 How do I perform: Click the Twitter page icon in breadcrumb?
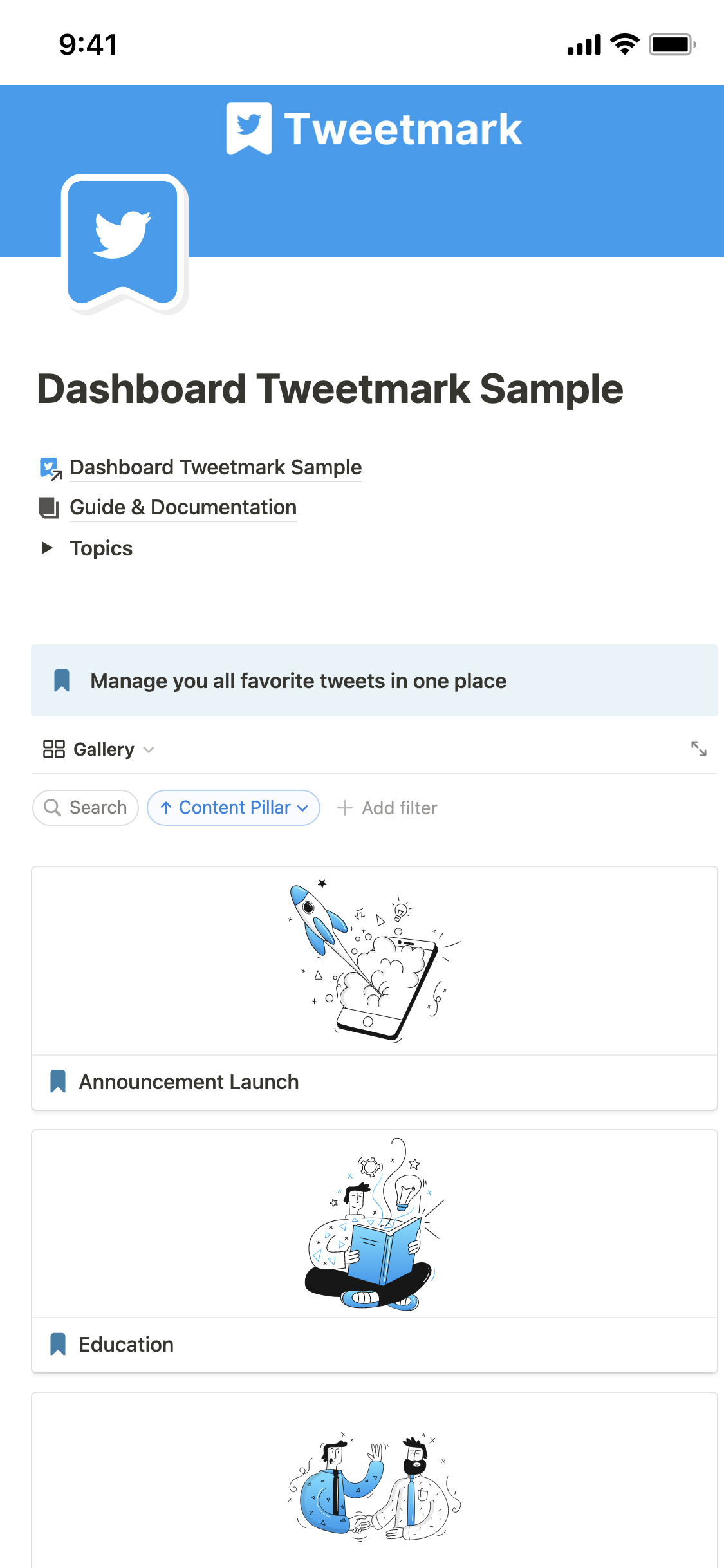(x=48, y=467)
